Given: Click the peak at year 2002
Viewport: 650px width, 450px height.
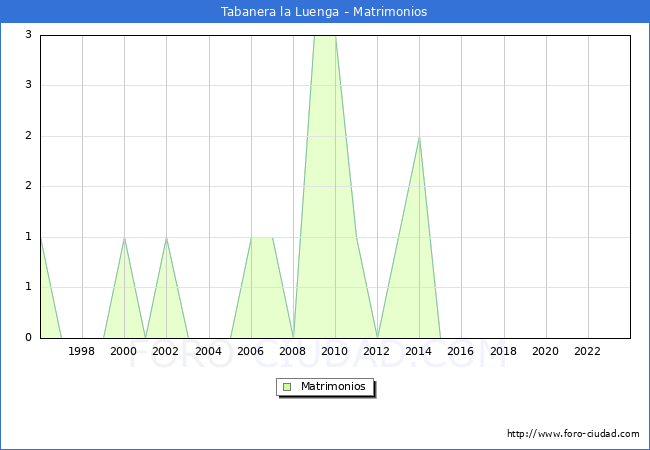Looking at the screenshot, I should coord(166,238).
